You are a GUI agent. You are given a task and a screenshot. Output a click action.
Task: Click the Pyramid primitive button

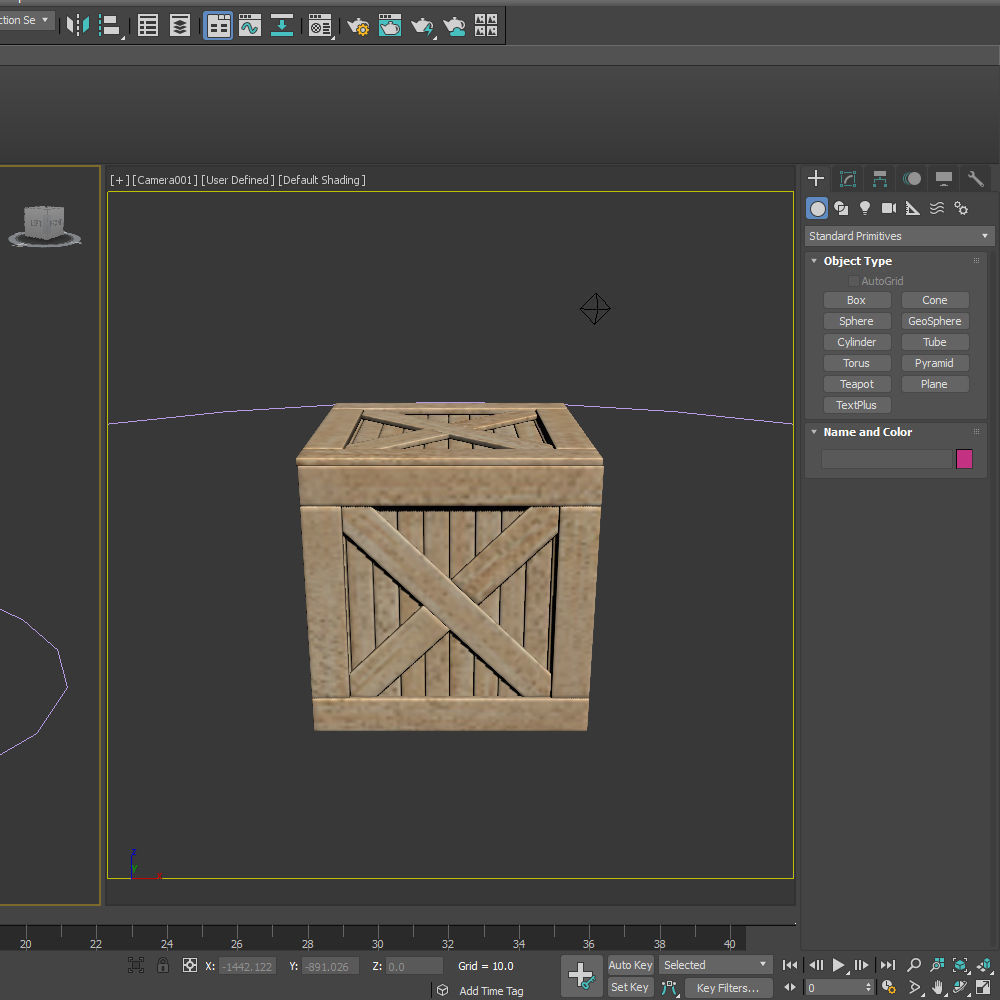pos(935,364)
